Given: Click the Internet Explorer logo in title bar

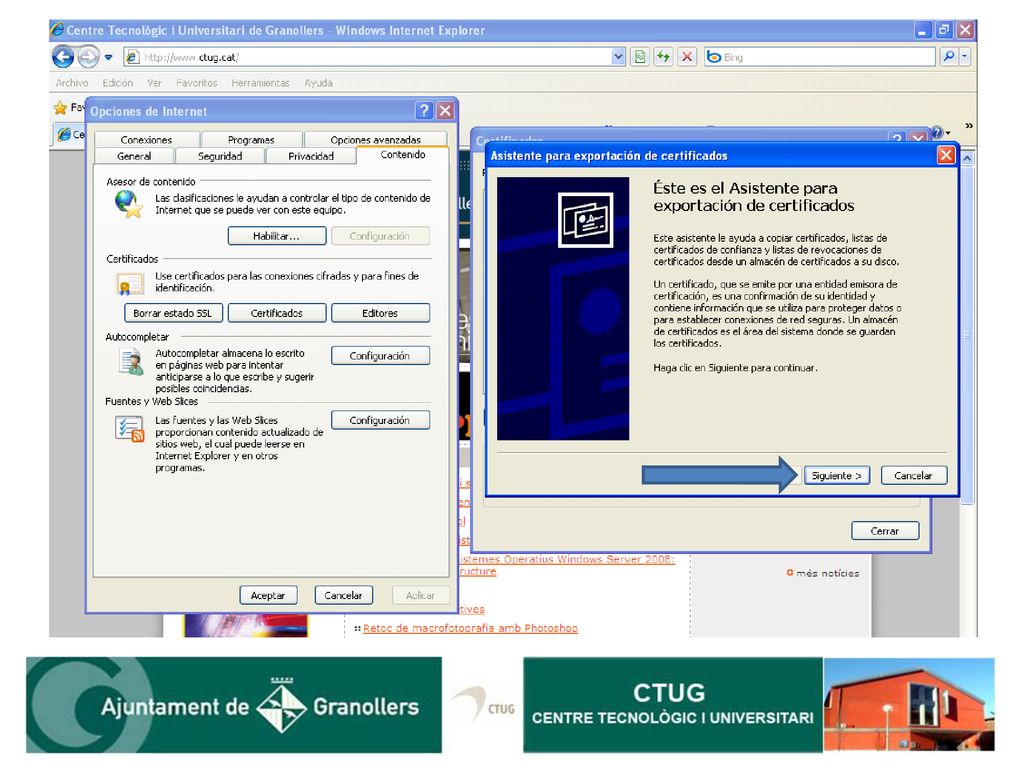Looking at the screenshot, I should pos(57,29).
